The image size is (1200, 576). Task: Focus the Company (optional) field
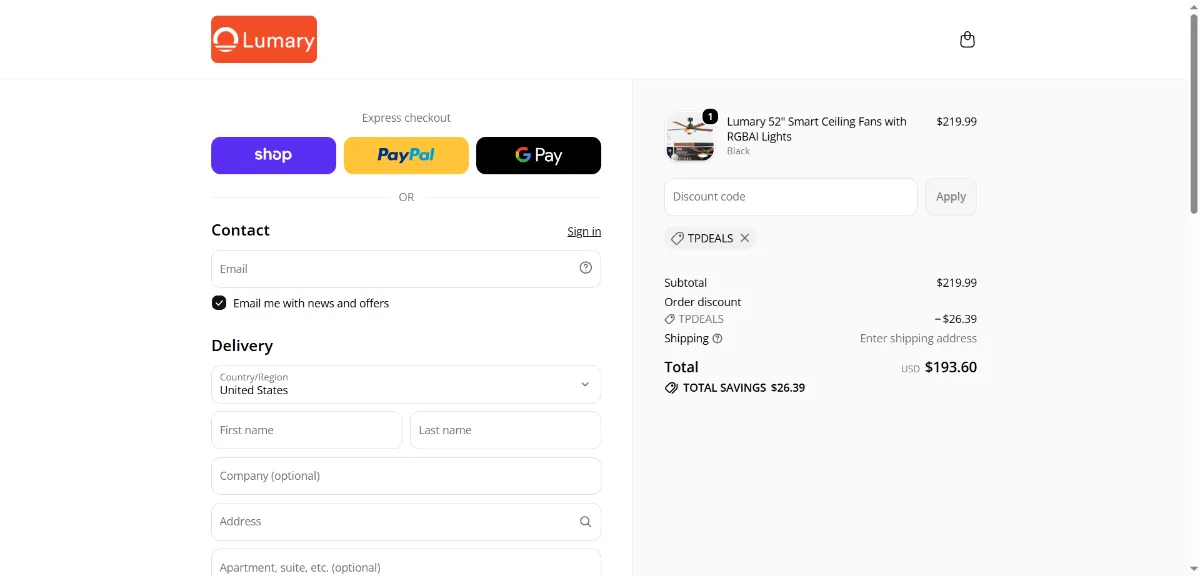click(x=406, y=476)
